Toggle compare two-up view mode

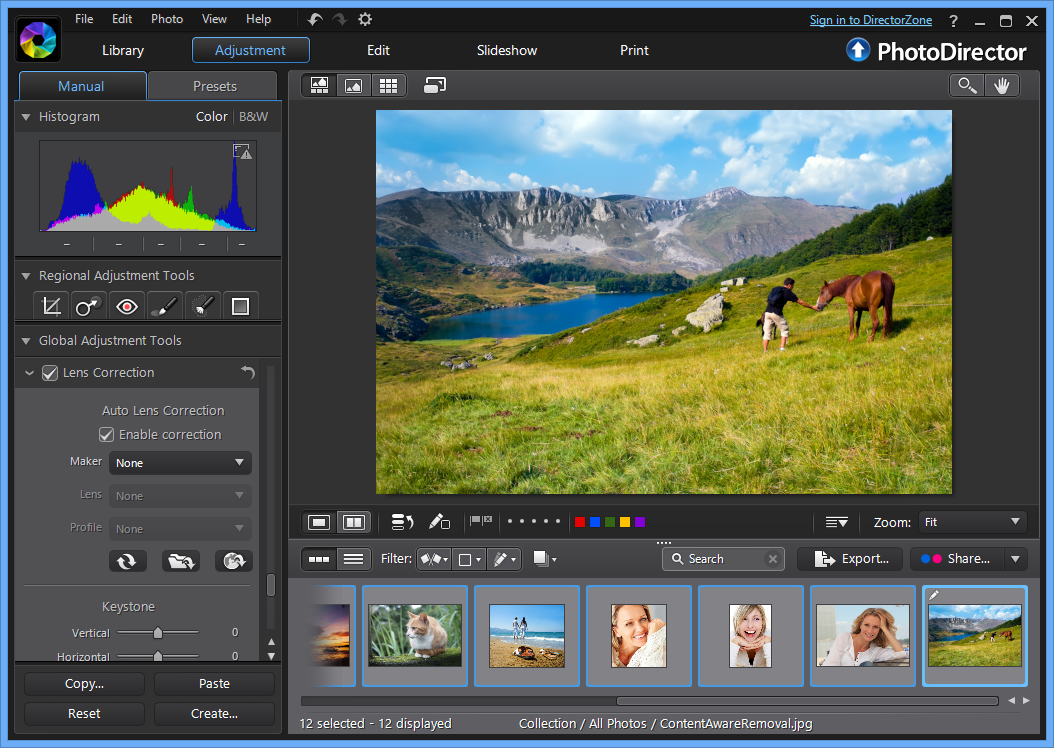(353, 522)
